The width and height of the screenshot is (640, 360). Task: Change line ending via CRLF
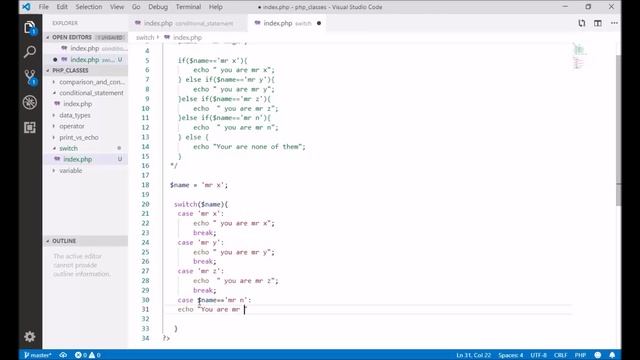pyautogui.click(x=560, y=355)
